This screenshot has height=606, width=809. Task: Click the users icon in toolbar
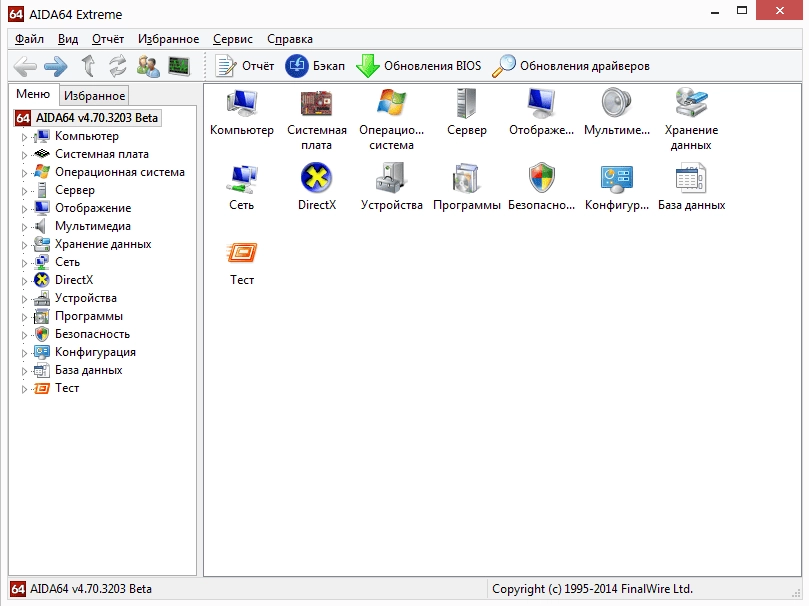click(148, 66)
